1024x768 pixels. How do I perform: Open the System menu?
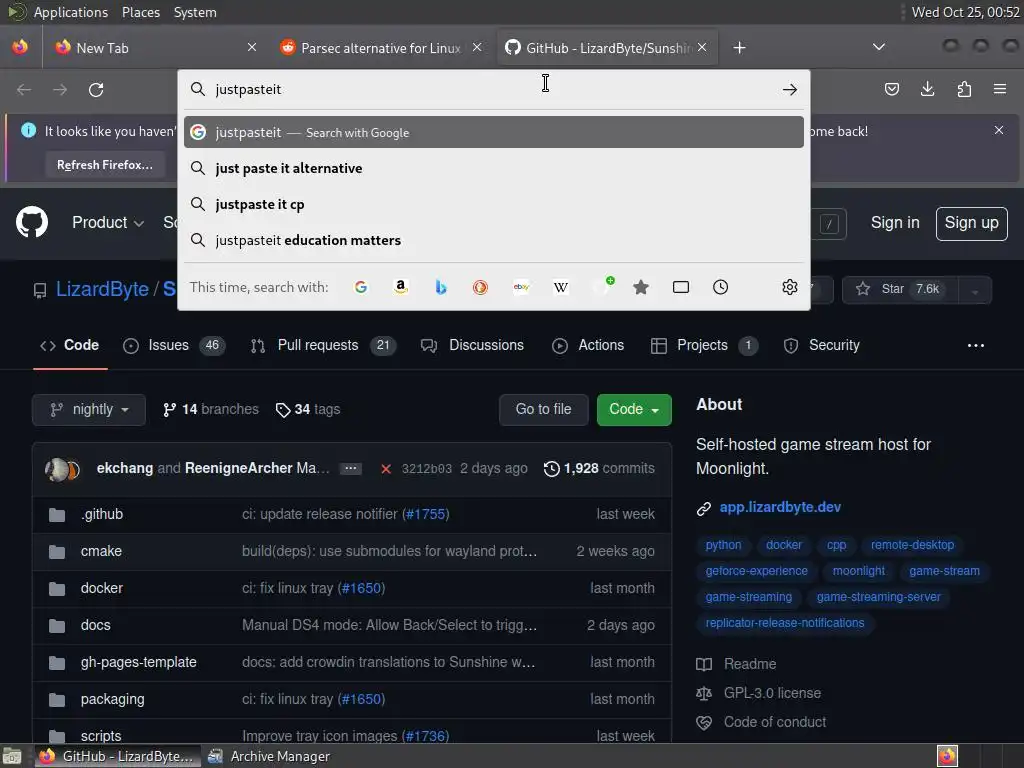[195, 12]
